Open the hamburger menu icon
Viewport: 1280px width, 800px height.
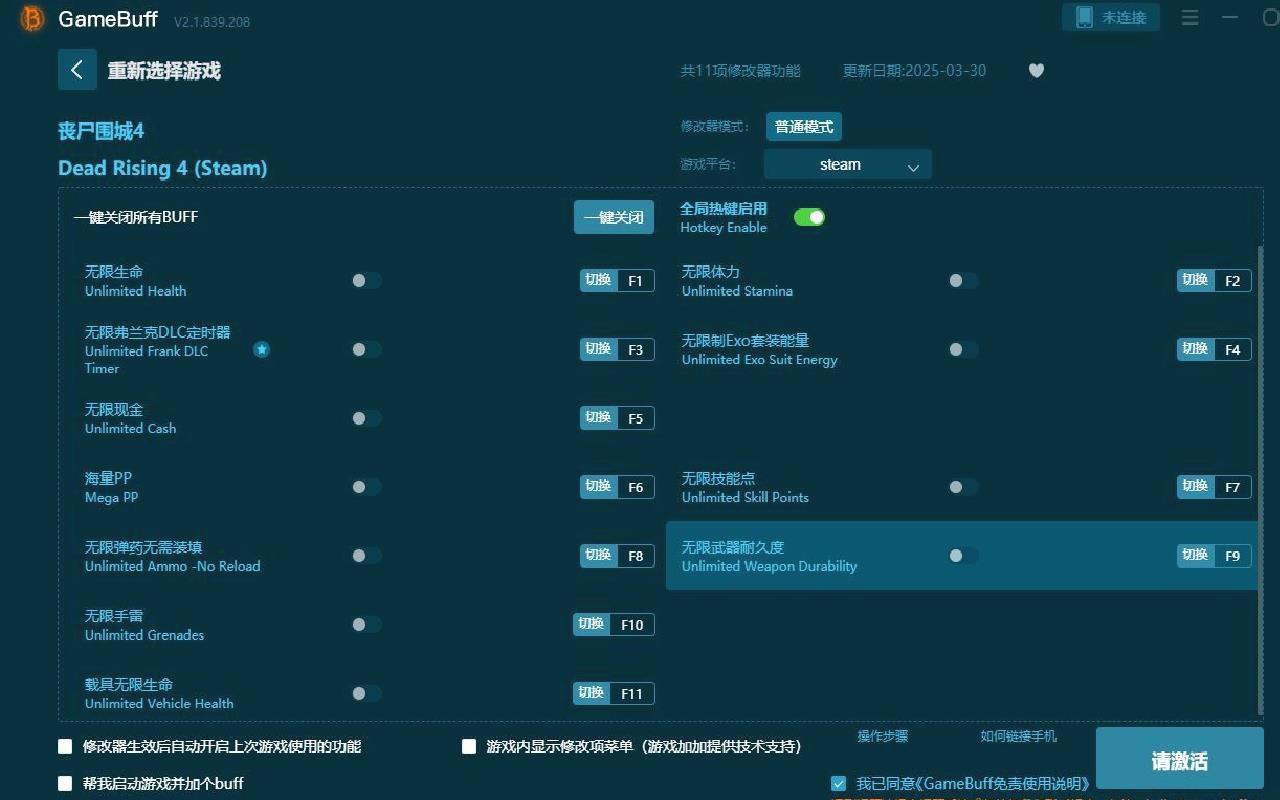[1190, 17]
